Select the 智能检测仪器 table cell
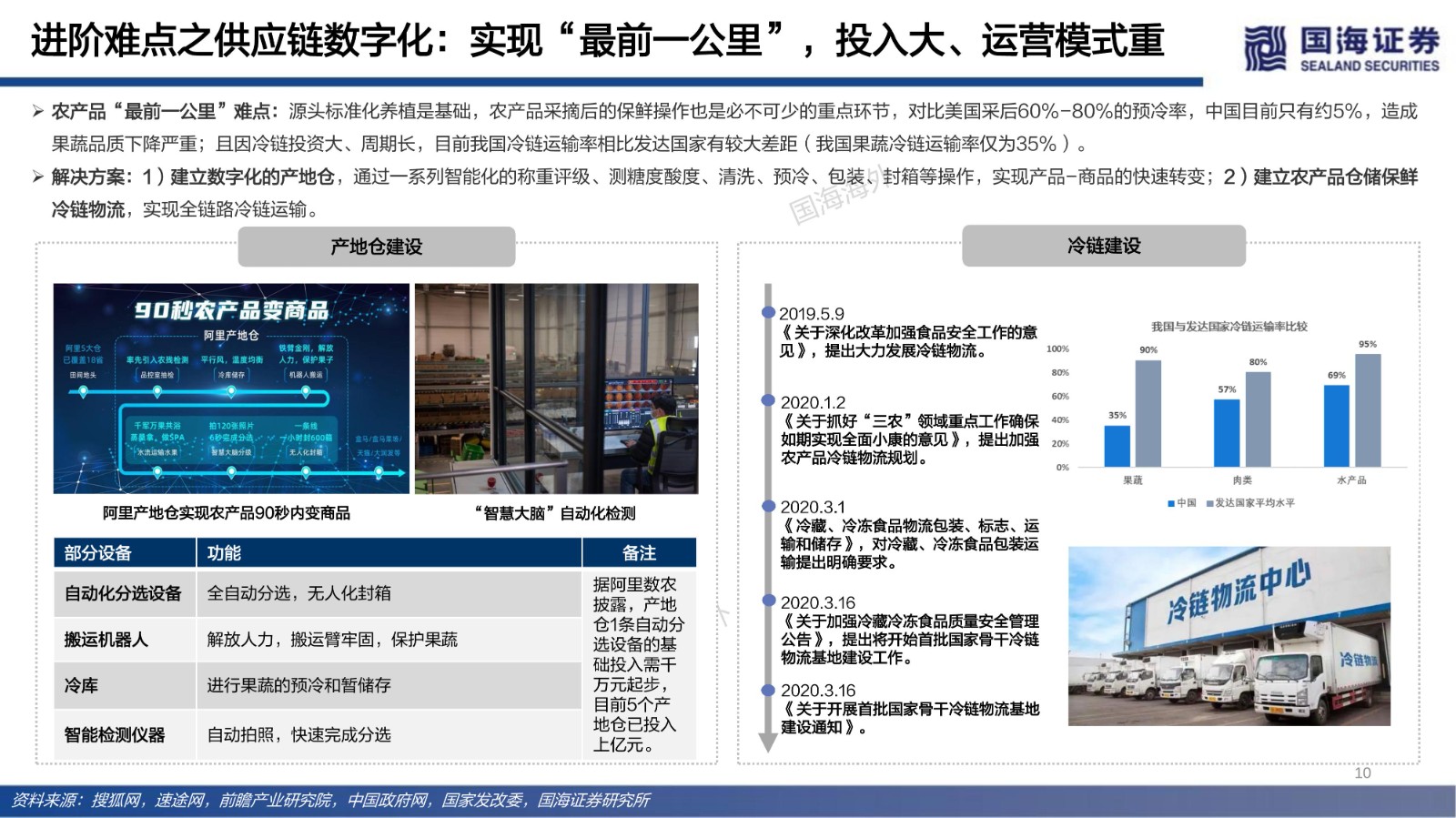The width and height of the screenshot is (1456, 818). tap(125, 734)
